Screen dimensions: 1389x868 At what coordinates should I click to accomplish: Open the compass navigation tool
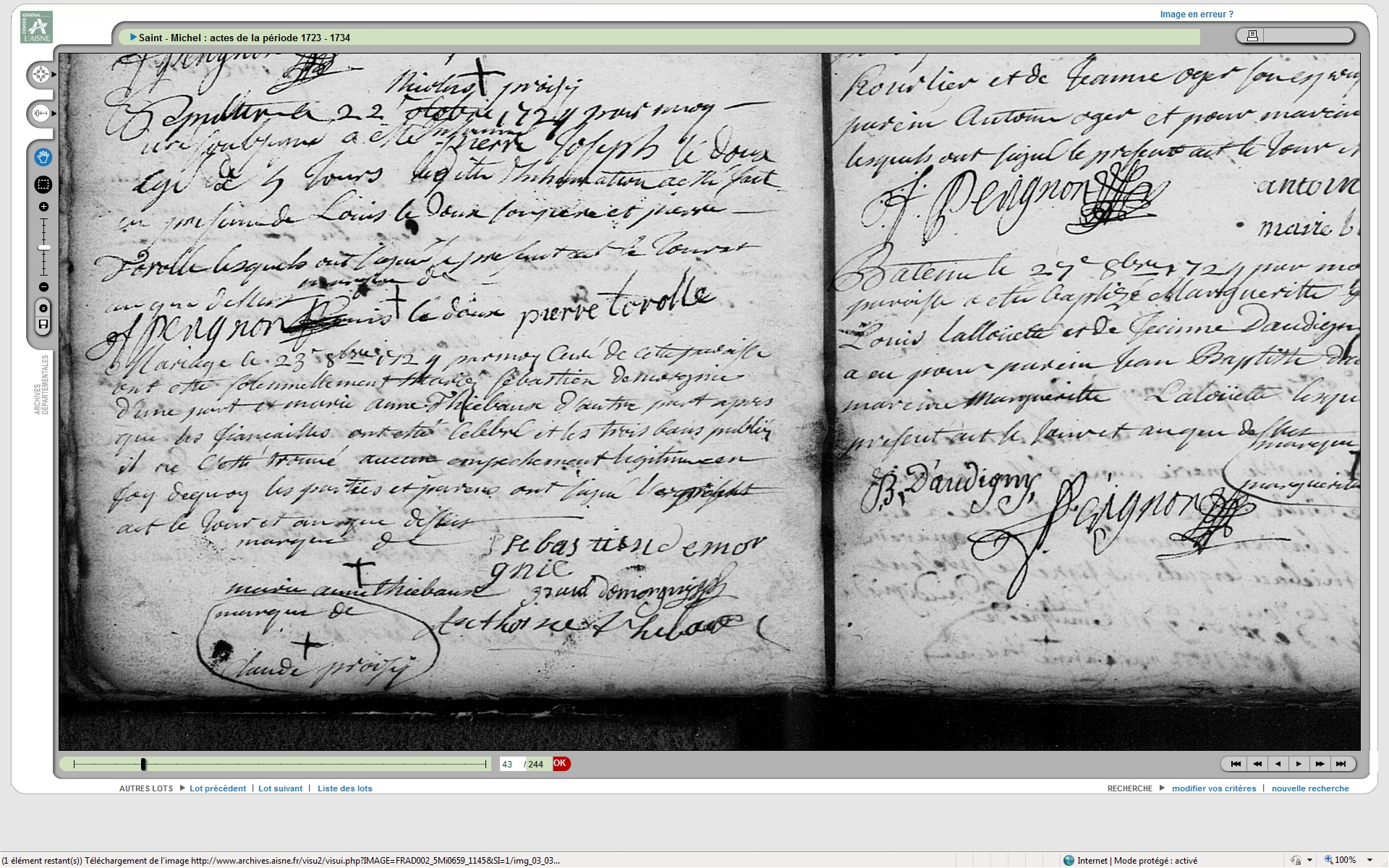click(x=41, y=75)
